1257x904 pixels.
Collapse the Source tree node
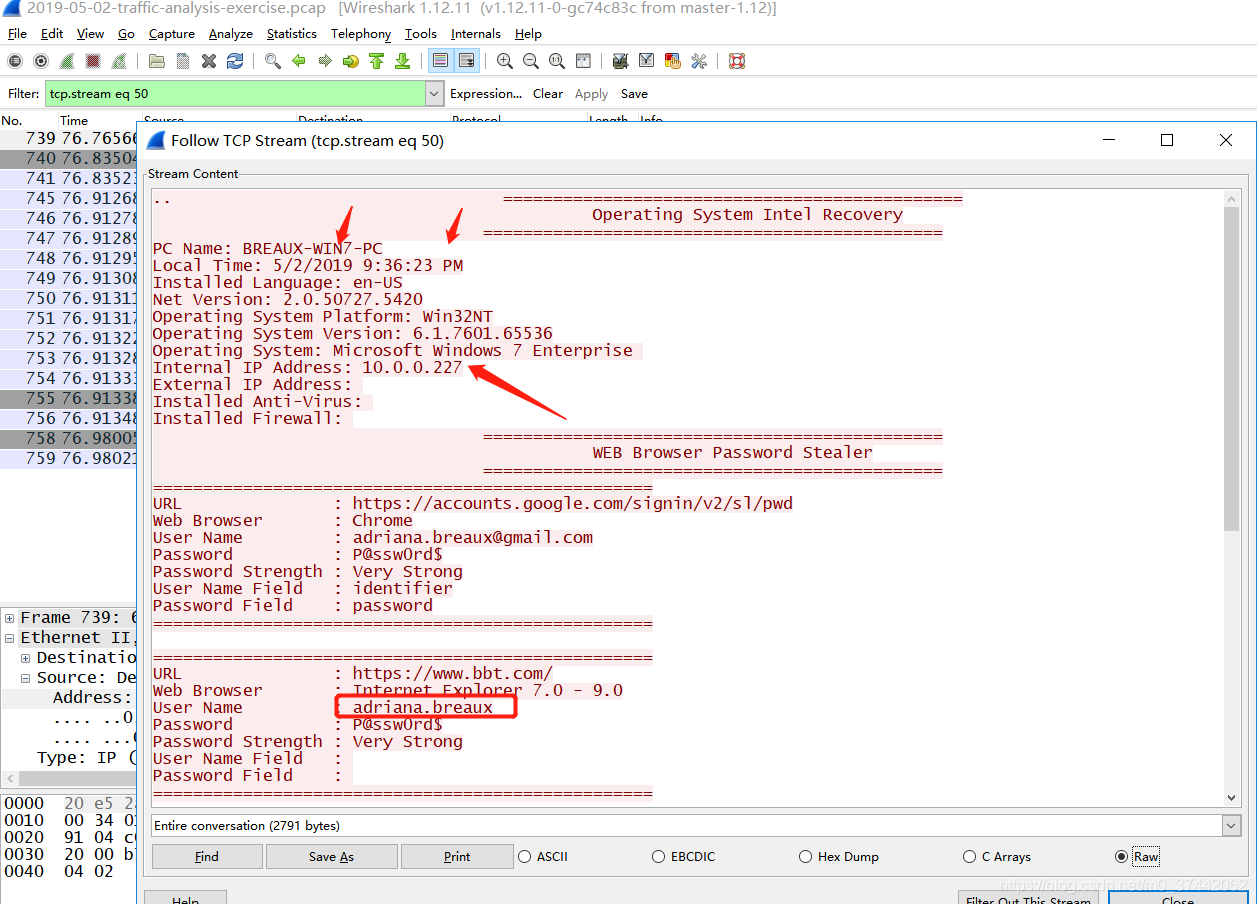click(25, 678)
